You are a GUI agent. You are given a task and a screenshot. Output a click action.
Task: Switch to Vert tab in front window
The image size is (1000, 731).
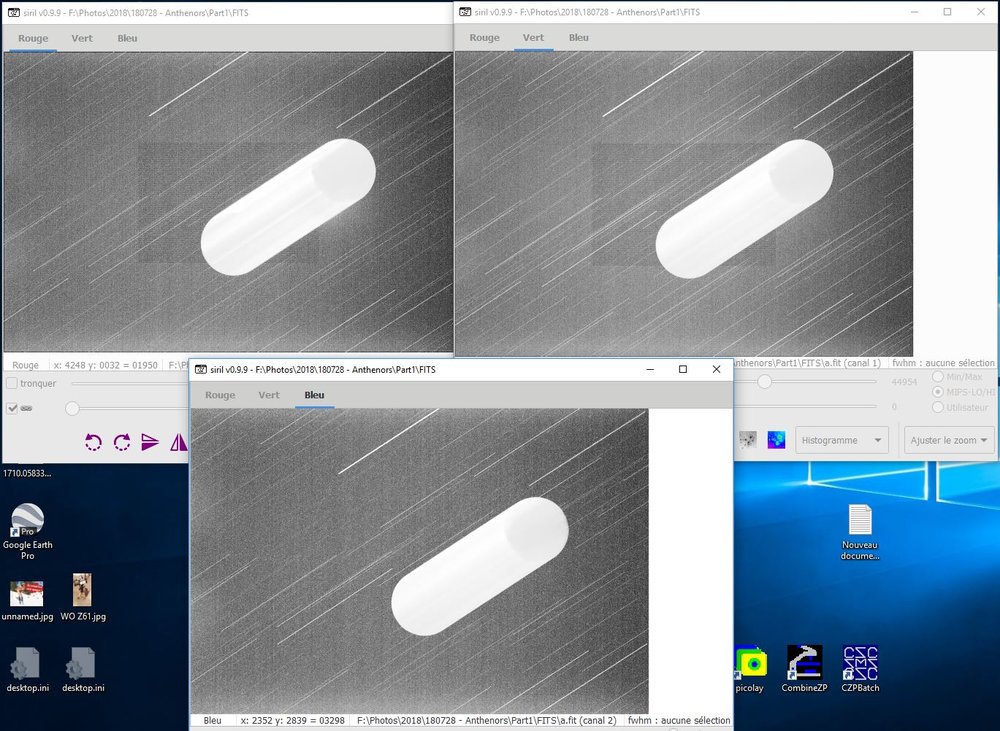point(268,395)
